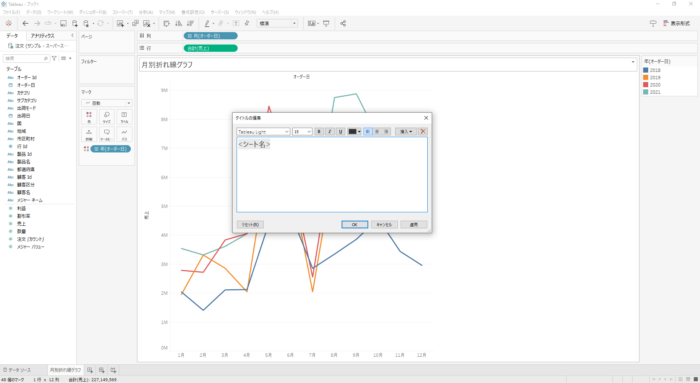Click the undo back arrow icon
This screenshot has width=700, height=383.
(25, 24)
